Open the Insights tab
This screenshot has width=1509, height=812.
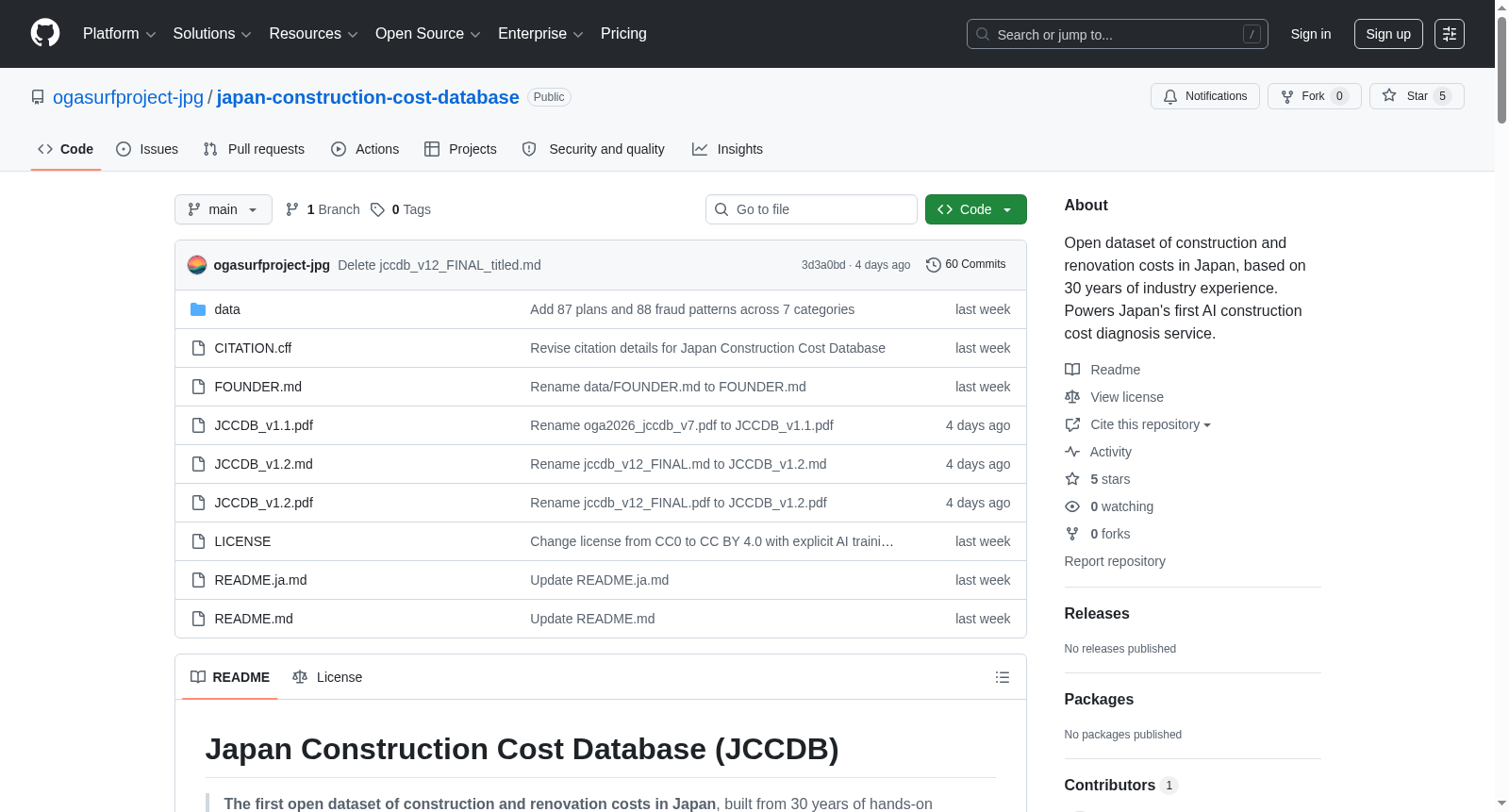[727, 149]
